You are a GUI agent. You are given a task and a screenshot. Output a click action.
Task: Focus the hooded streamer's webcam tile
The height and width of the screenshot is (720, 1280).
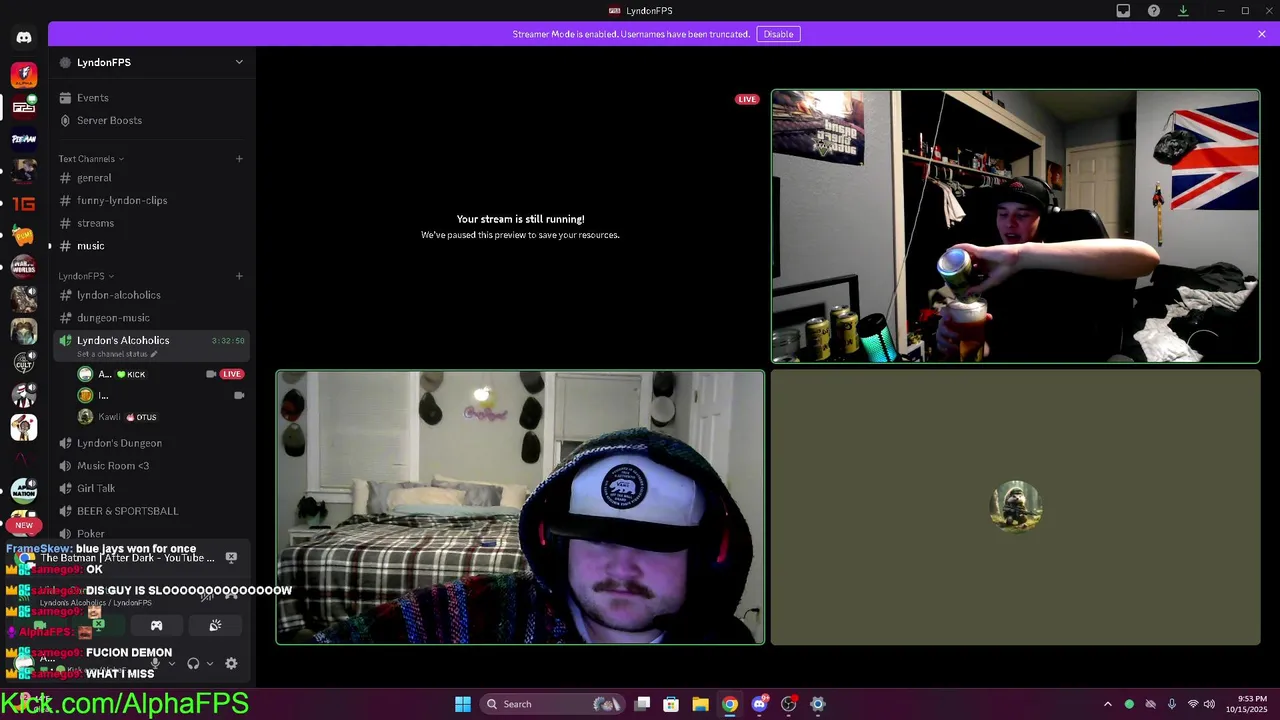coord(520,507)
